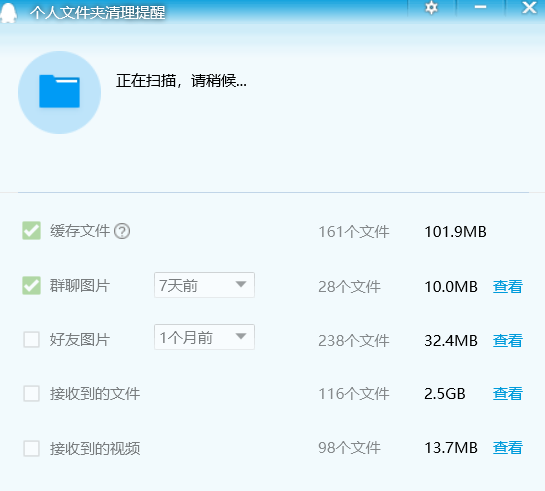Click the 个人文件夹清理提醒 window title

[97, 13]
